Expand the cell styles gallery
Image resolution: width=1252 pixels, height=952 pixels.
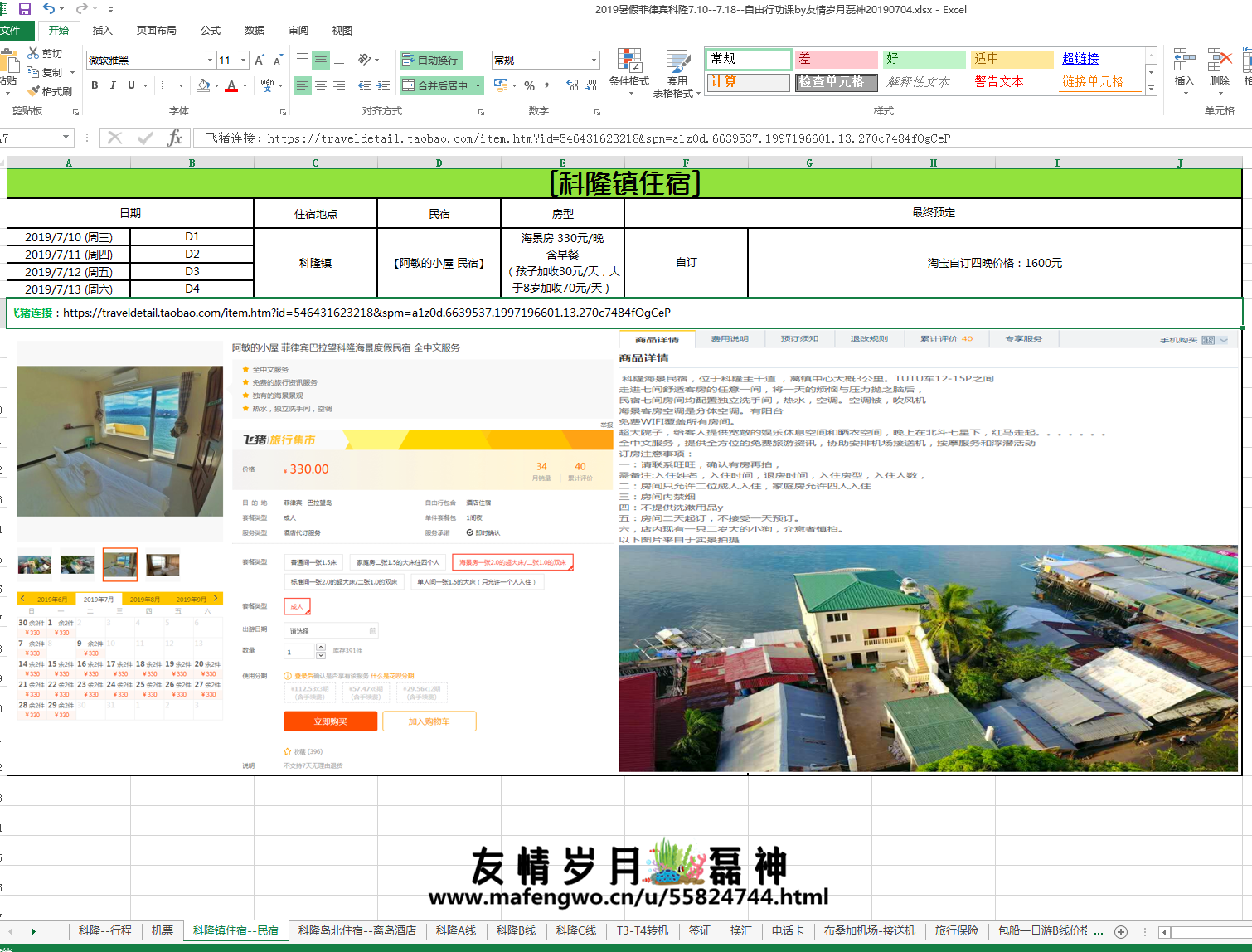click(x=1151, y=90)
